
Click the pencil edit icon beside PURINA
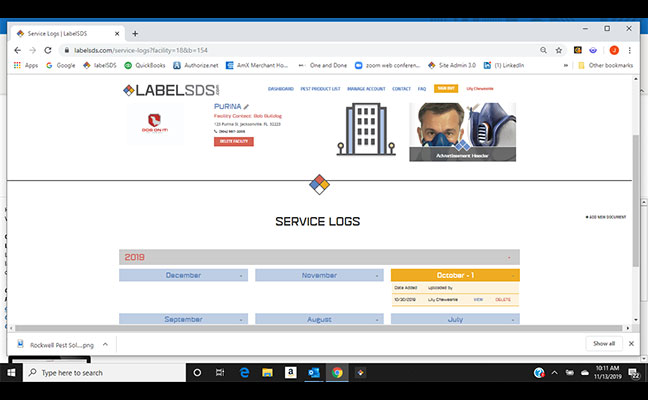click(x=246, y=107)
